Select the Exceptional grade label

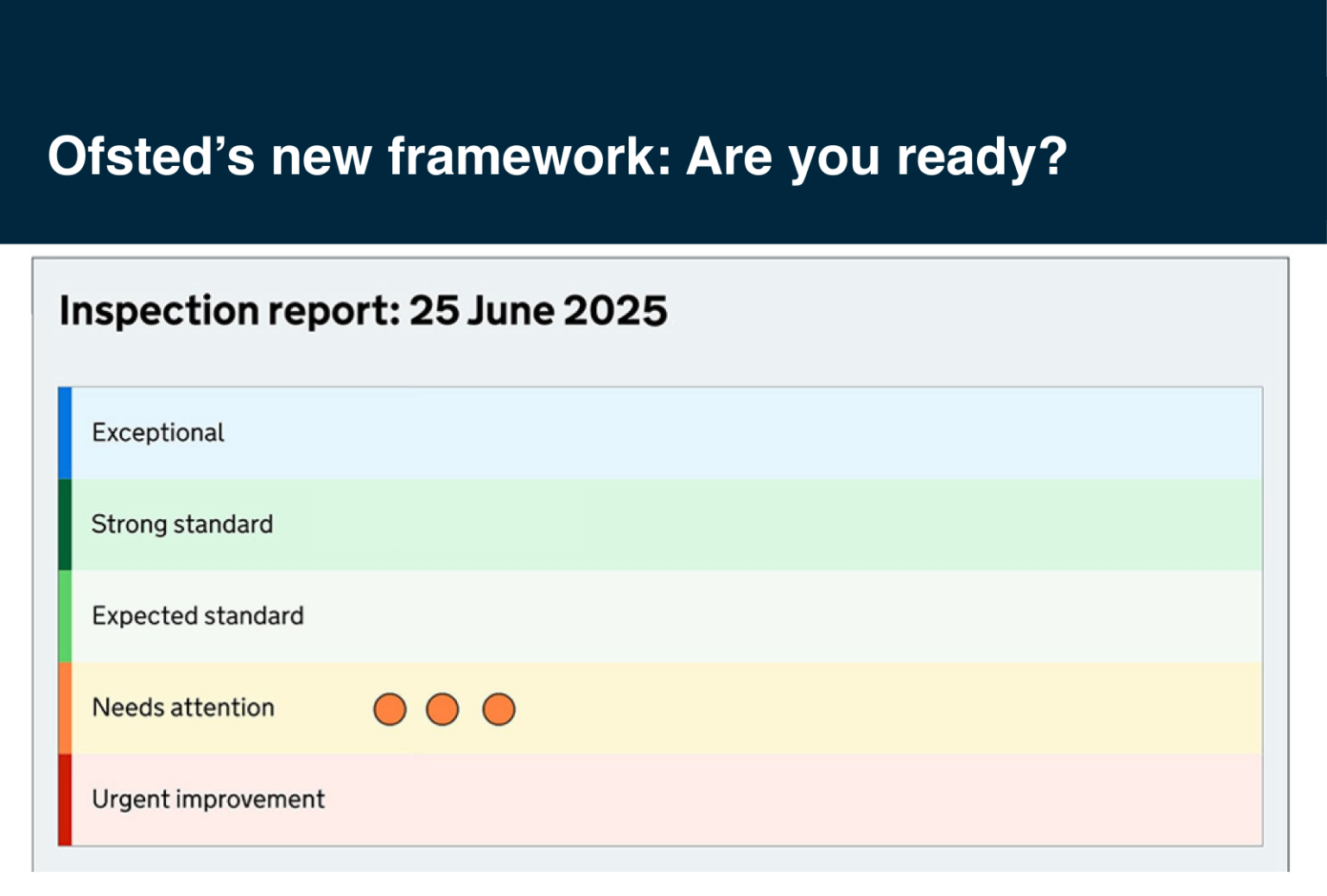158,433
